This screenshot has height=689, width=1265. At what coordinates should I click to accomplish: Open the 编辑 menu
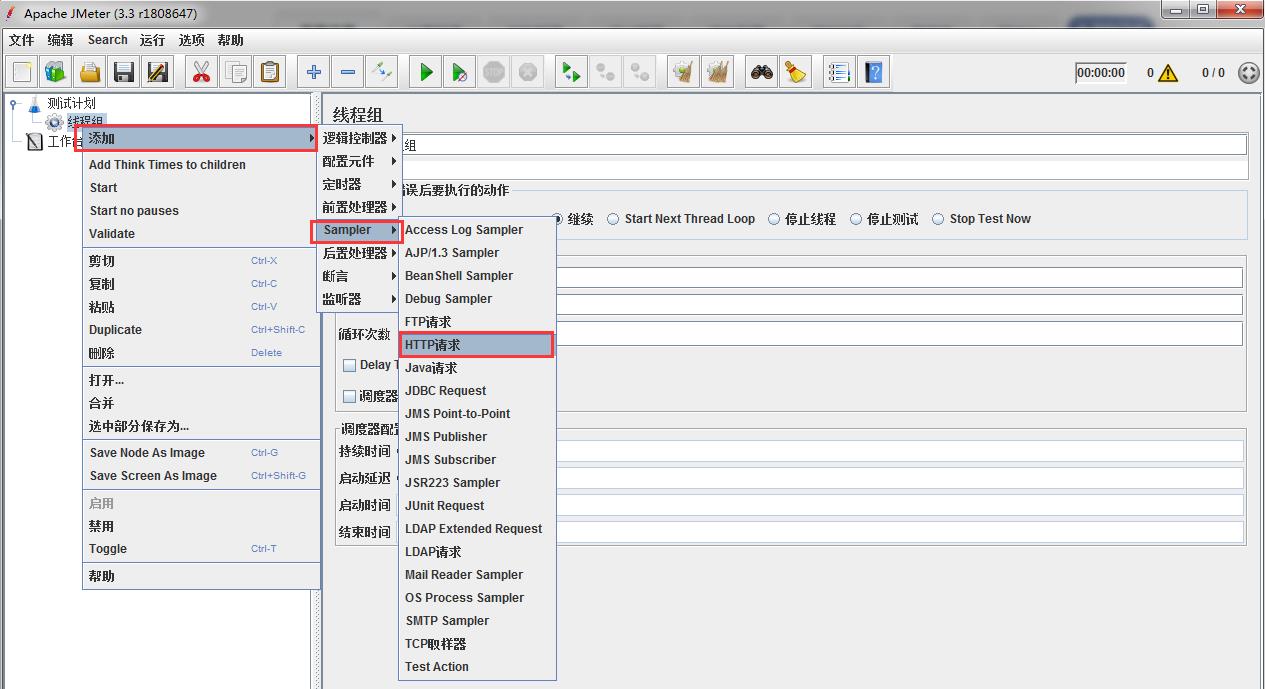point(60,40)
